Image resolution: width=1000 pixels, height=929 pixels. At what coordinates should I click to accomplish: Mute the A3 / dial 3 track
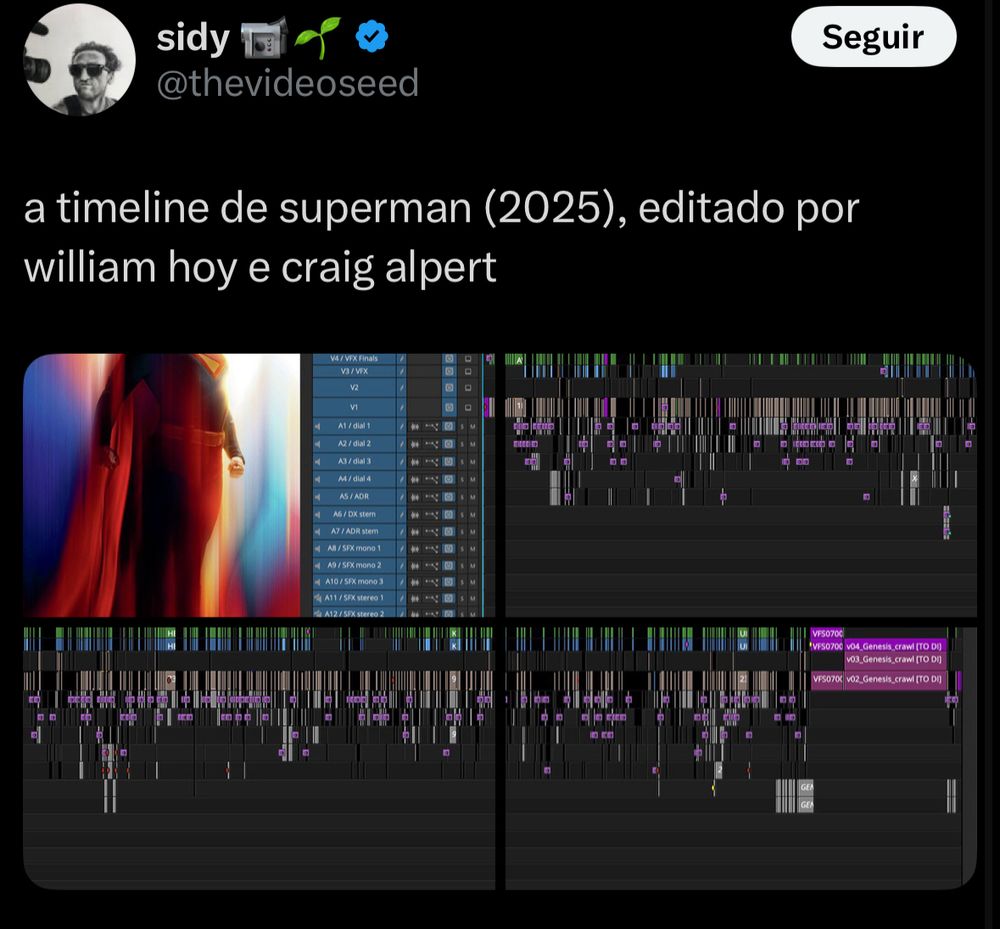pyautogui.click(x=473, y=462)
